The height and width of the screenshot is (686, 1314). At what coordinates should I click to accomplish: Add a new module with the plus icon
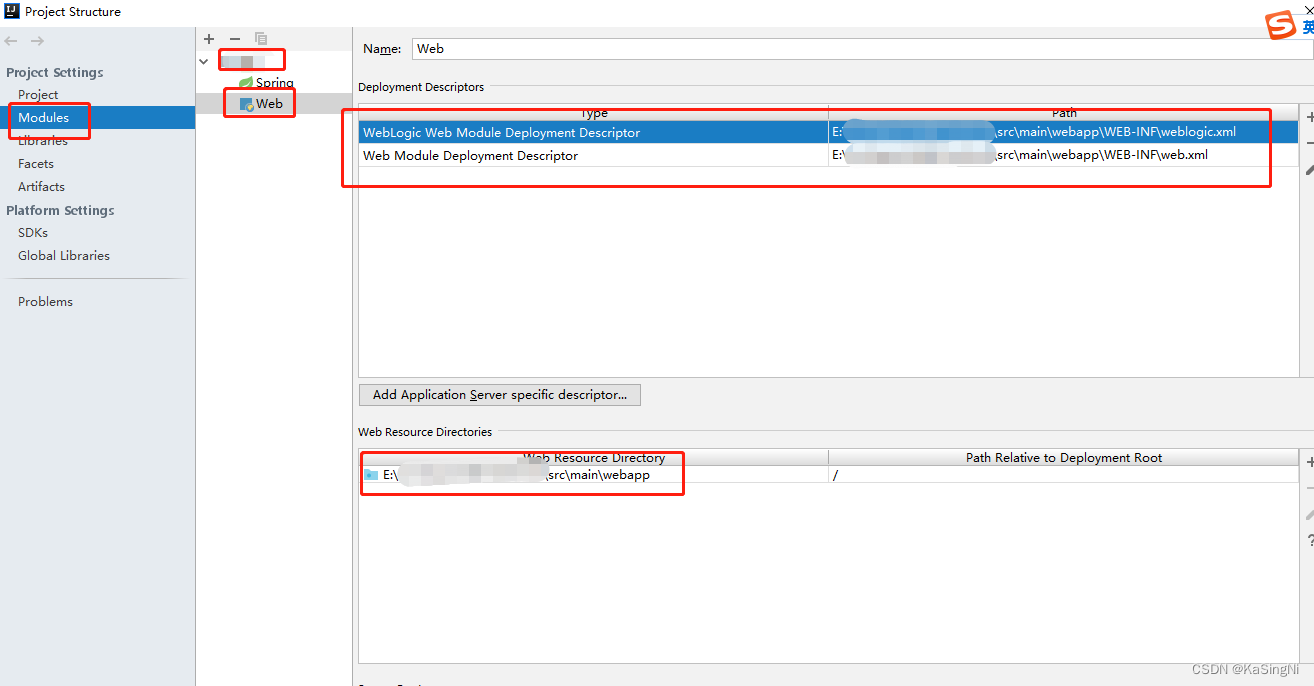tap(208, 39)
